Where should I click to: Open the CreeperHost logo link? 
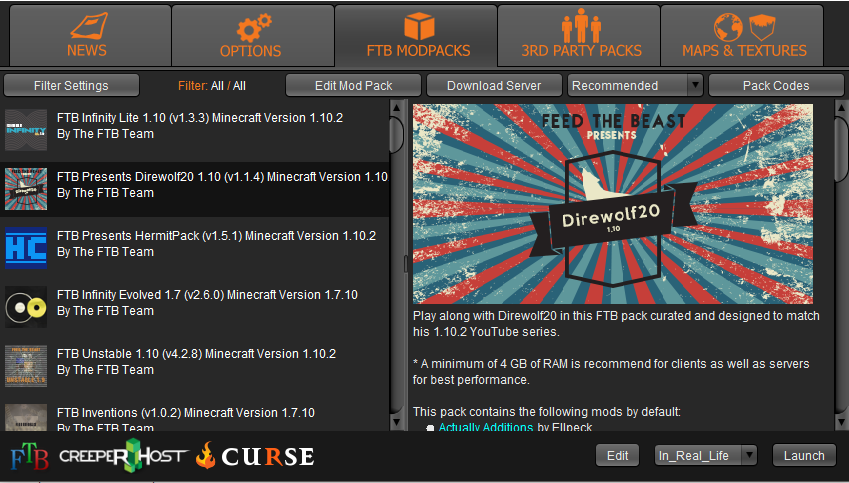click(122, 455)
